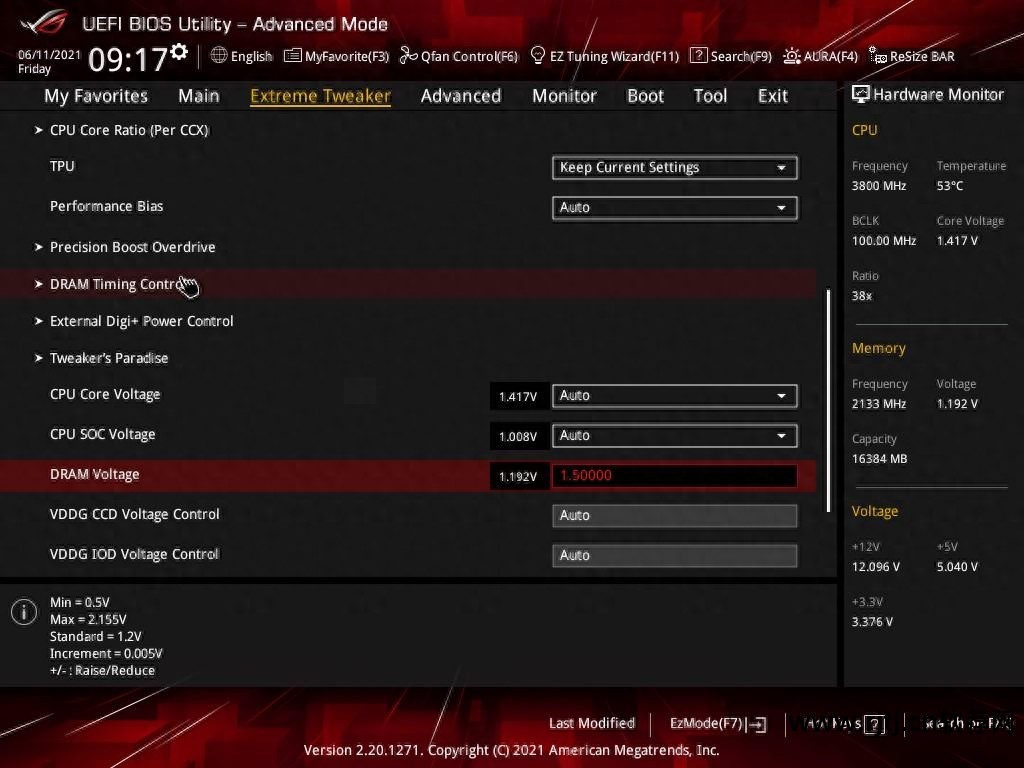
Task: Click the 1.417V reading beside CPU Core Voltage
Action: click(518, 396)
